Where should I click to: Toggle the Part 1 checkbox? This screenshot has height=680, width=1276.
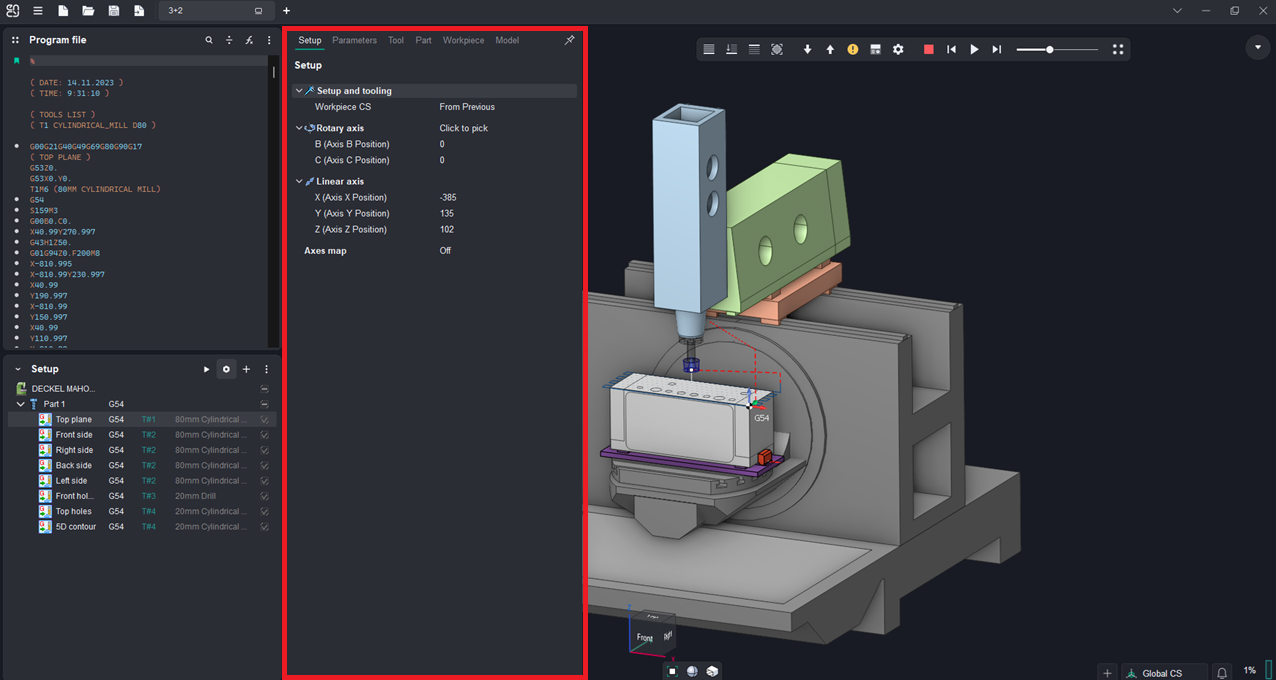pyautogui.click(x=264, y=404)
